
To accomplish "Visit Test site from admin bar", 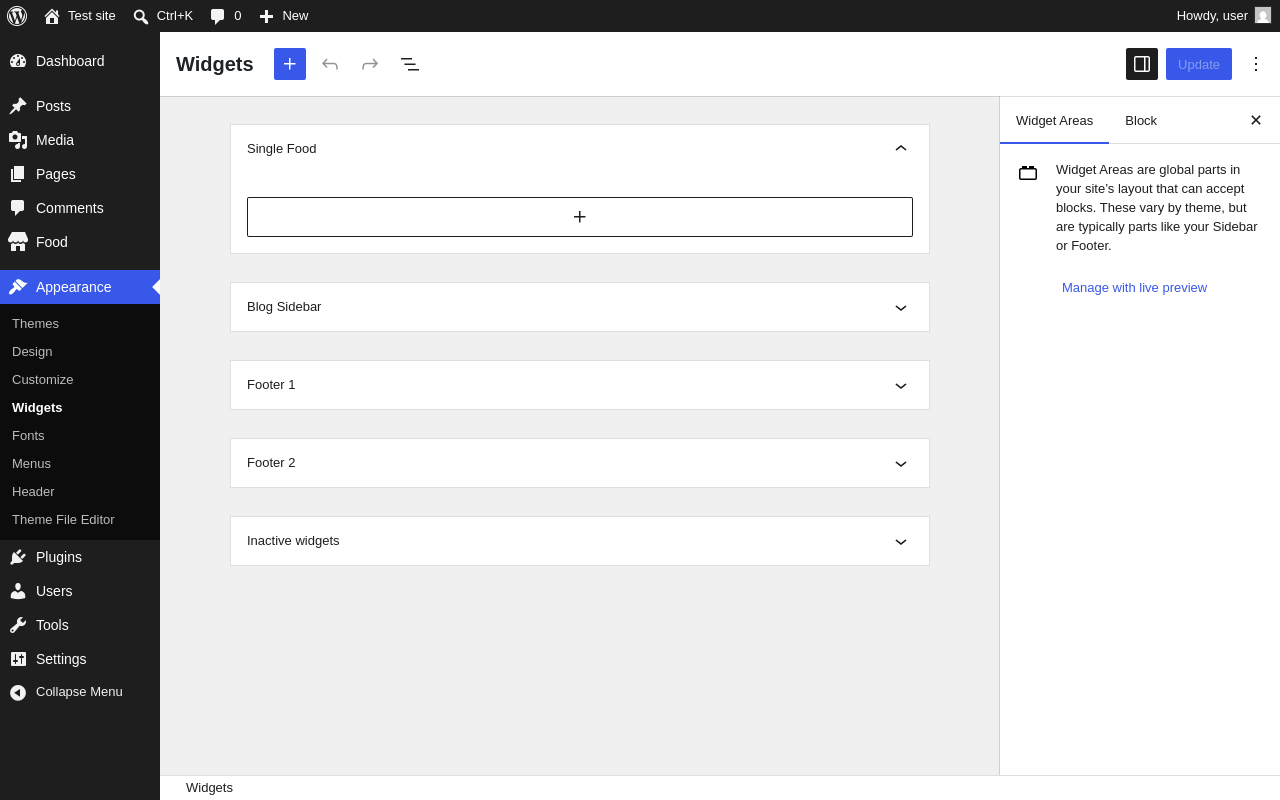I will [80, 16].
